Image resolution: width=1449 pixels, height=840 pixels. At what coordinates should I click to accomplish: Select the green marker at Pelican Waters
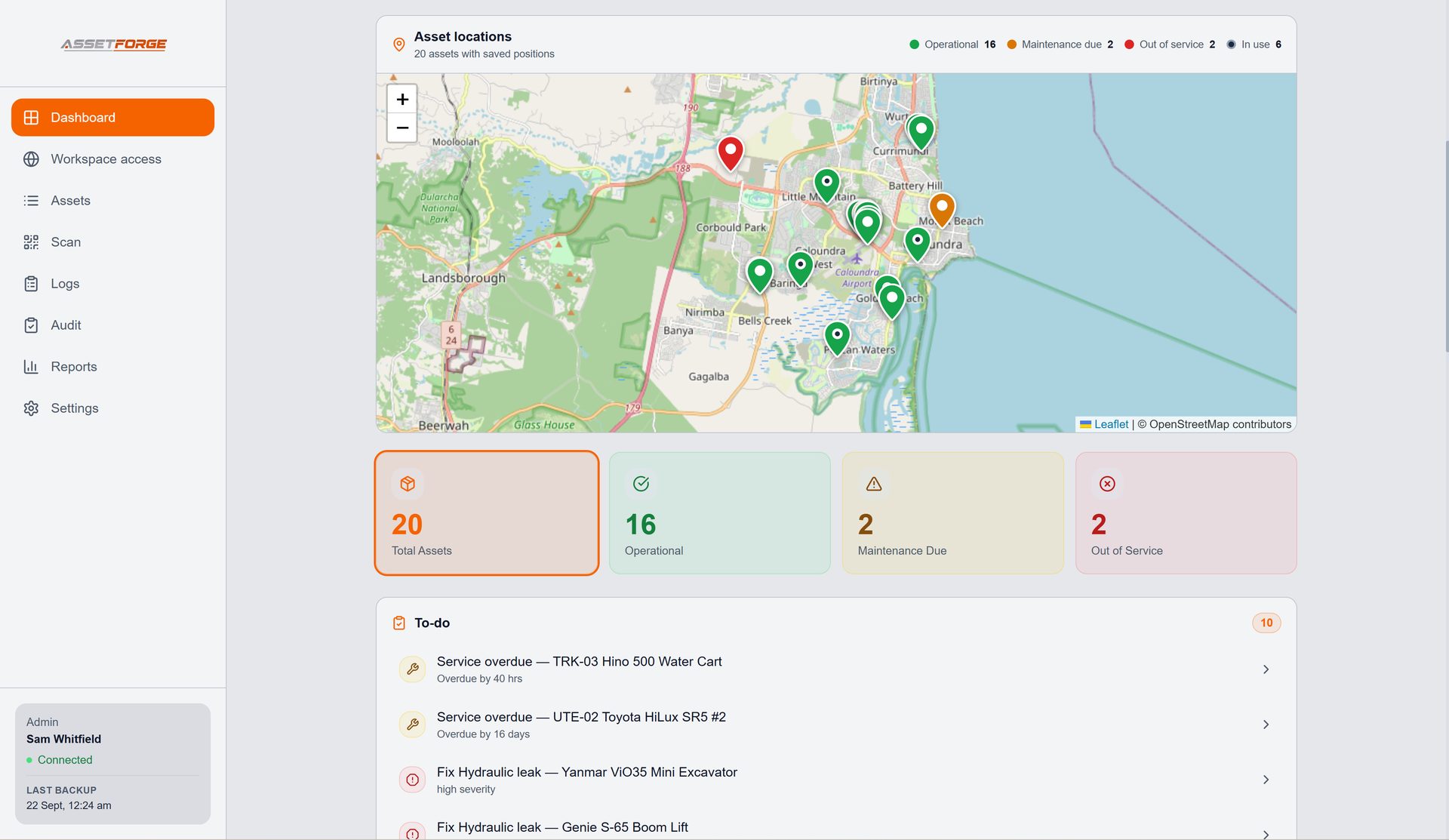point(837,338)
